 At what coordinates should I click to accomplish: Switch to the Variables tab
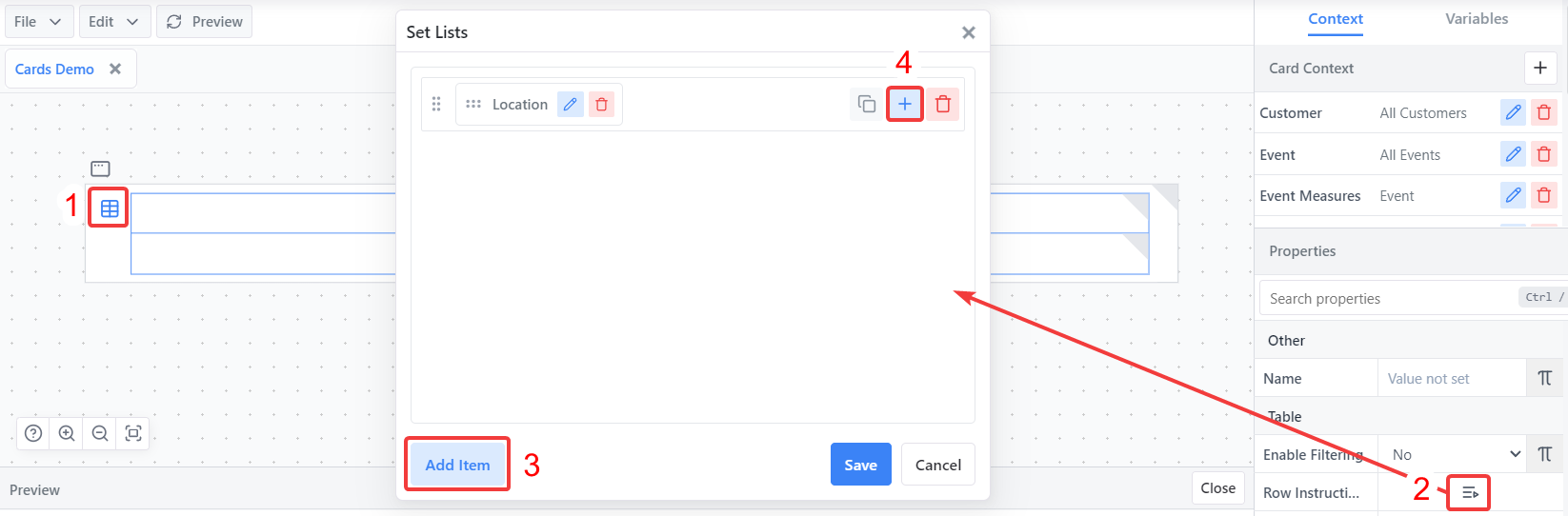(1476, 19)
